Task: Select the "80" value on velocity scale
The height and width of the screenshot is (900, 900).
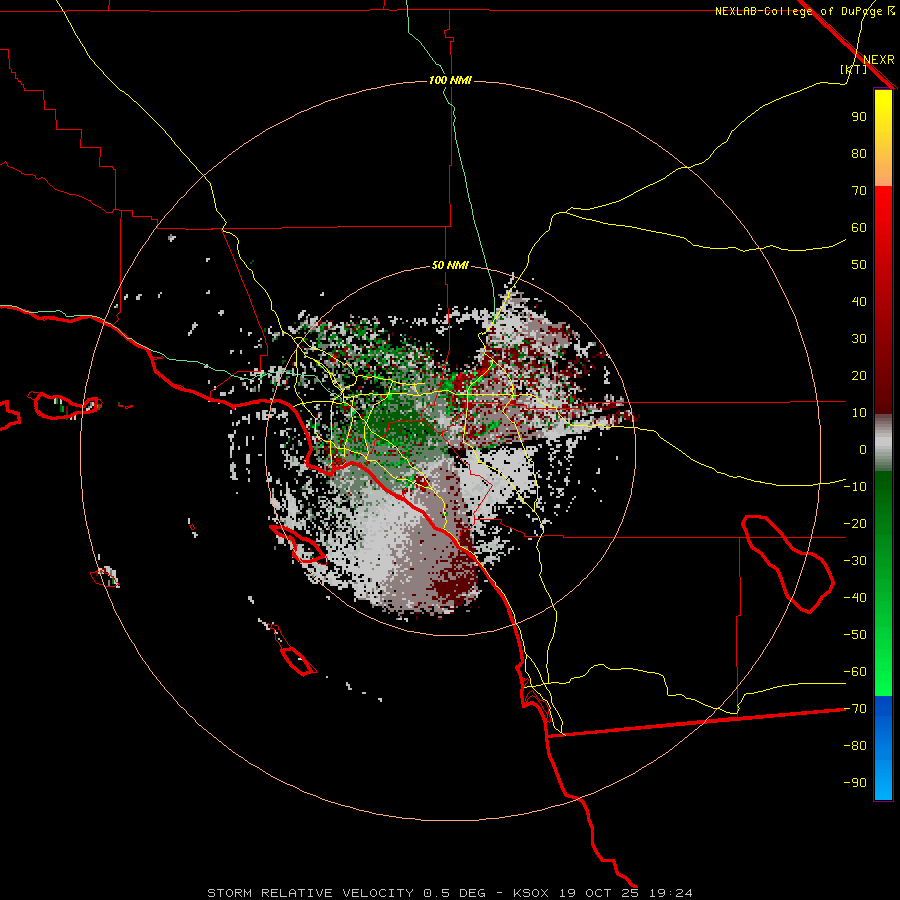Action: (x=859, y=153)
